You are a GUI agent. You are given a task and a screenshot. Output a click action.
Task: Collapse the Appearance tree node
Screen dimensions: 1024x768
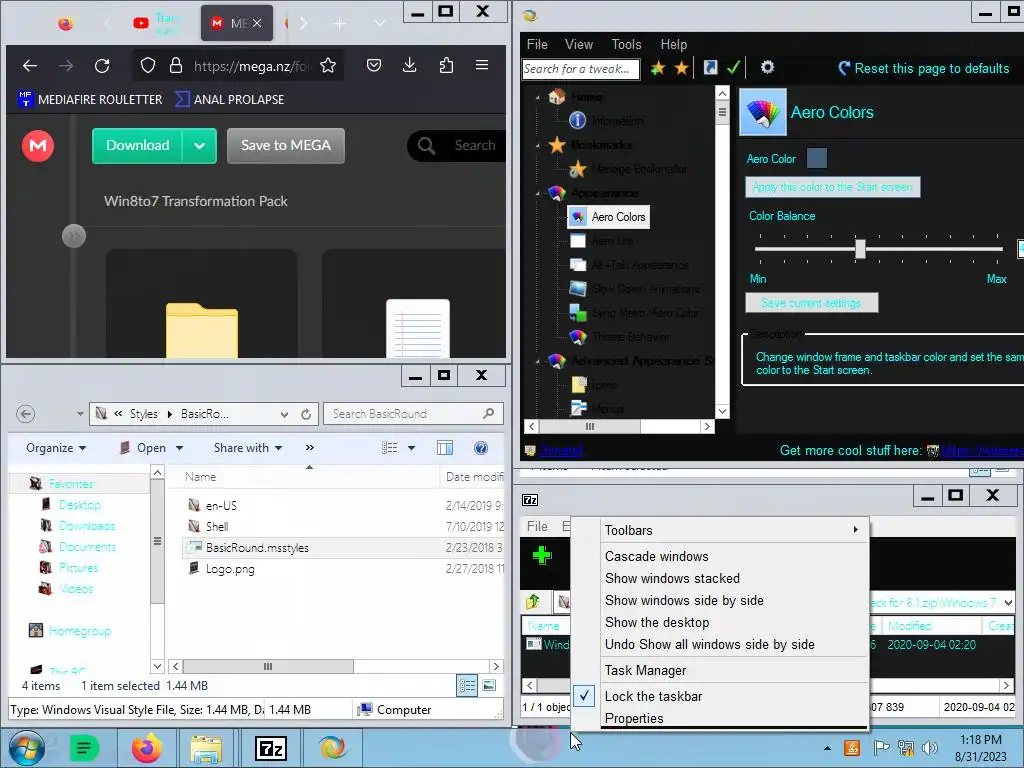539,193
